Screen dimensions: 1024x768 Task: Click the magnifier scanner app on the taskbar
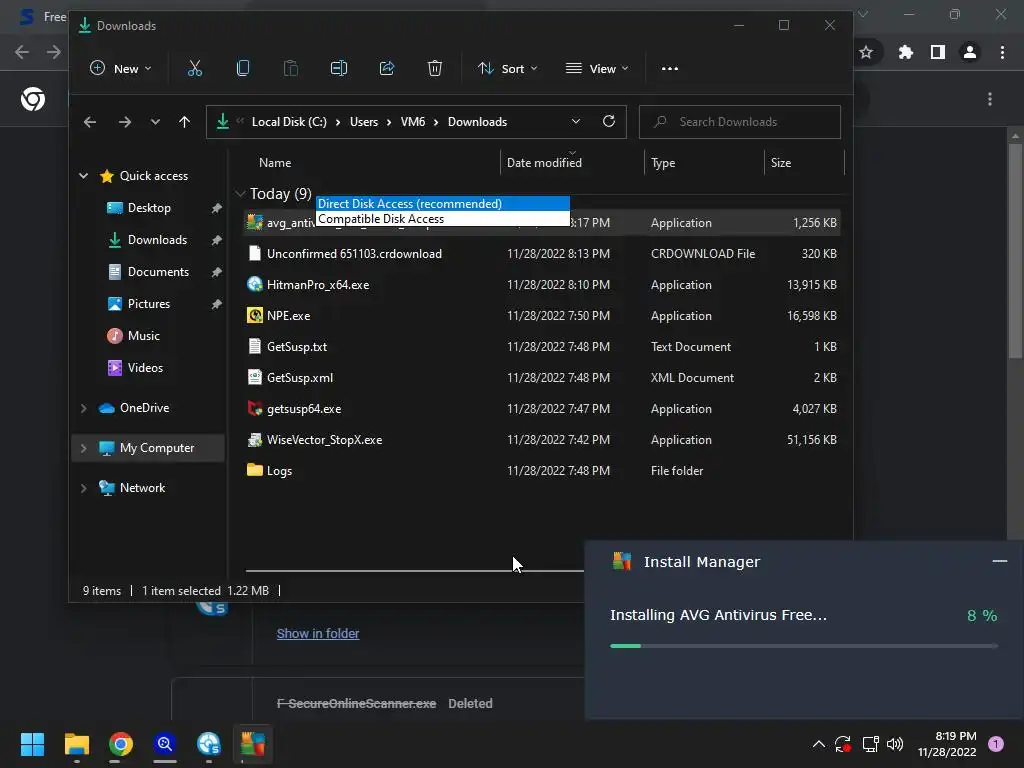pos(165,744)
